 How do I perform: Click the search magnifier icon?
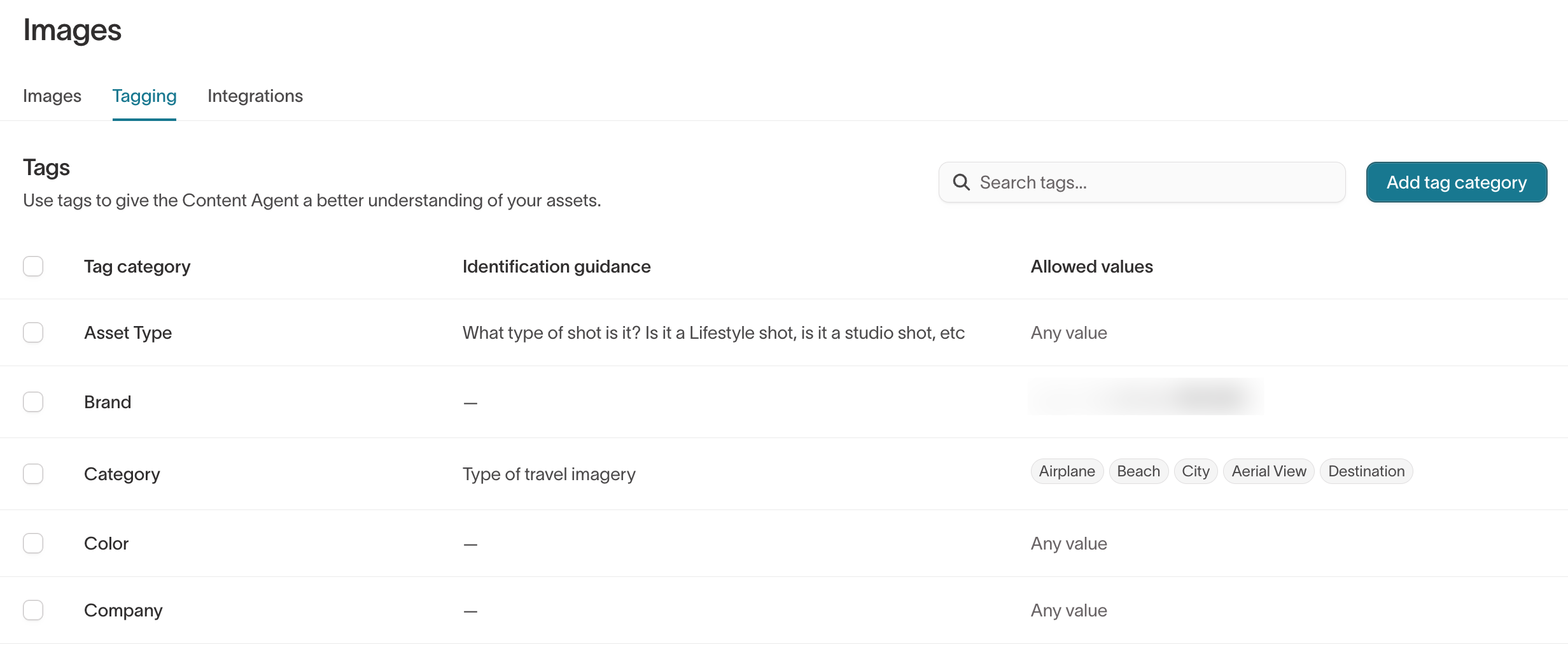click(961, 182)
